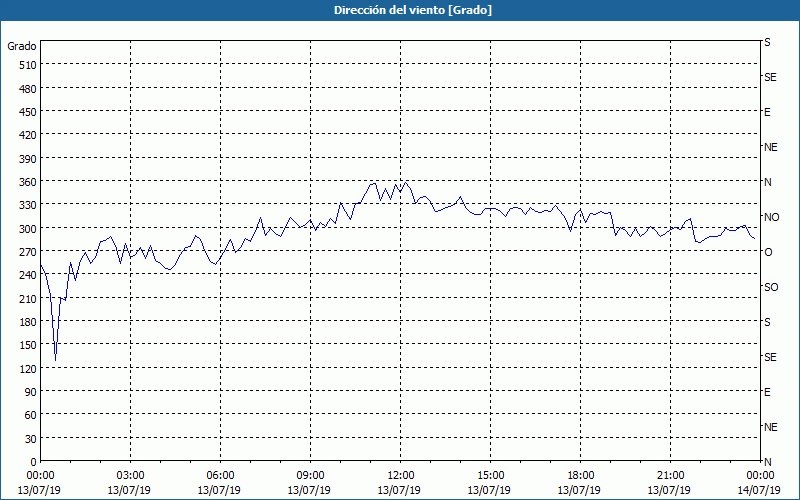Click the N compass label beside 360 gridline
800x500 pixels.
(x=767, y=182)
